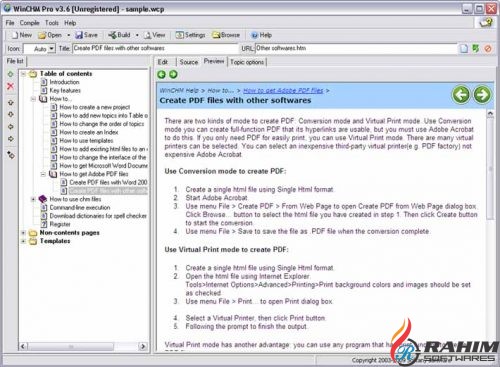Viewport: 500px width, 367px height.
Task: Switch to the Topic options tab
Action: click(247, 62)
